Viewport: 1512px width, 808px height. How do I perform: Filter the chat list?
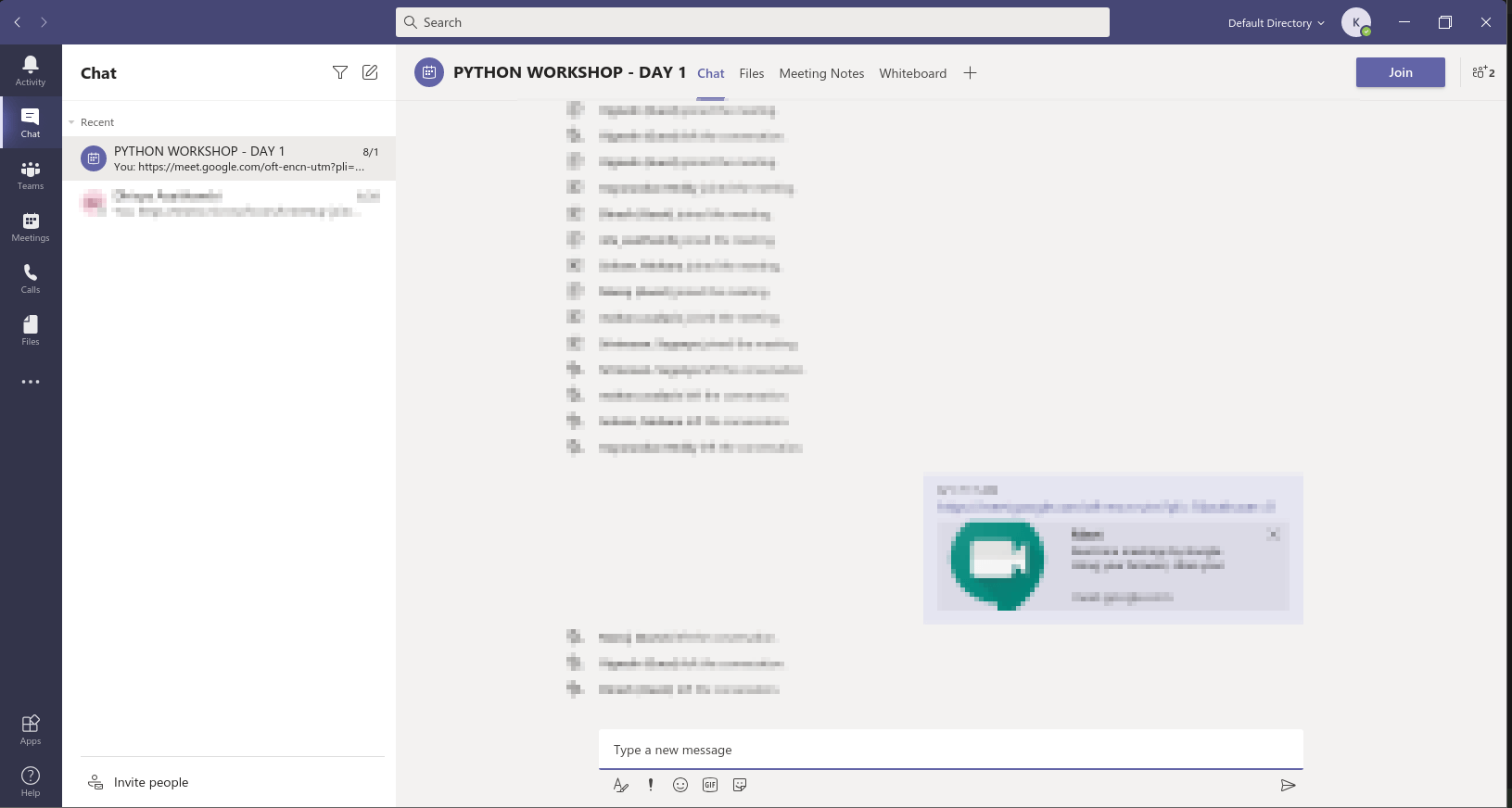pos(340,72)
